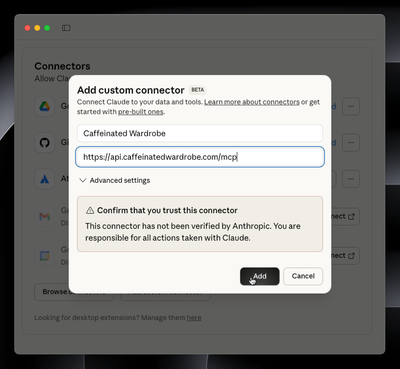The image size is (400, 369).
Task: Click the Confirm that you trust this connector heading
Action: point(167,210)
